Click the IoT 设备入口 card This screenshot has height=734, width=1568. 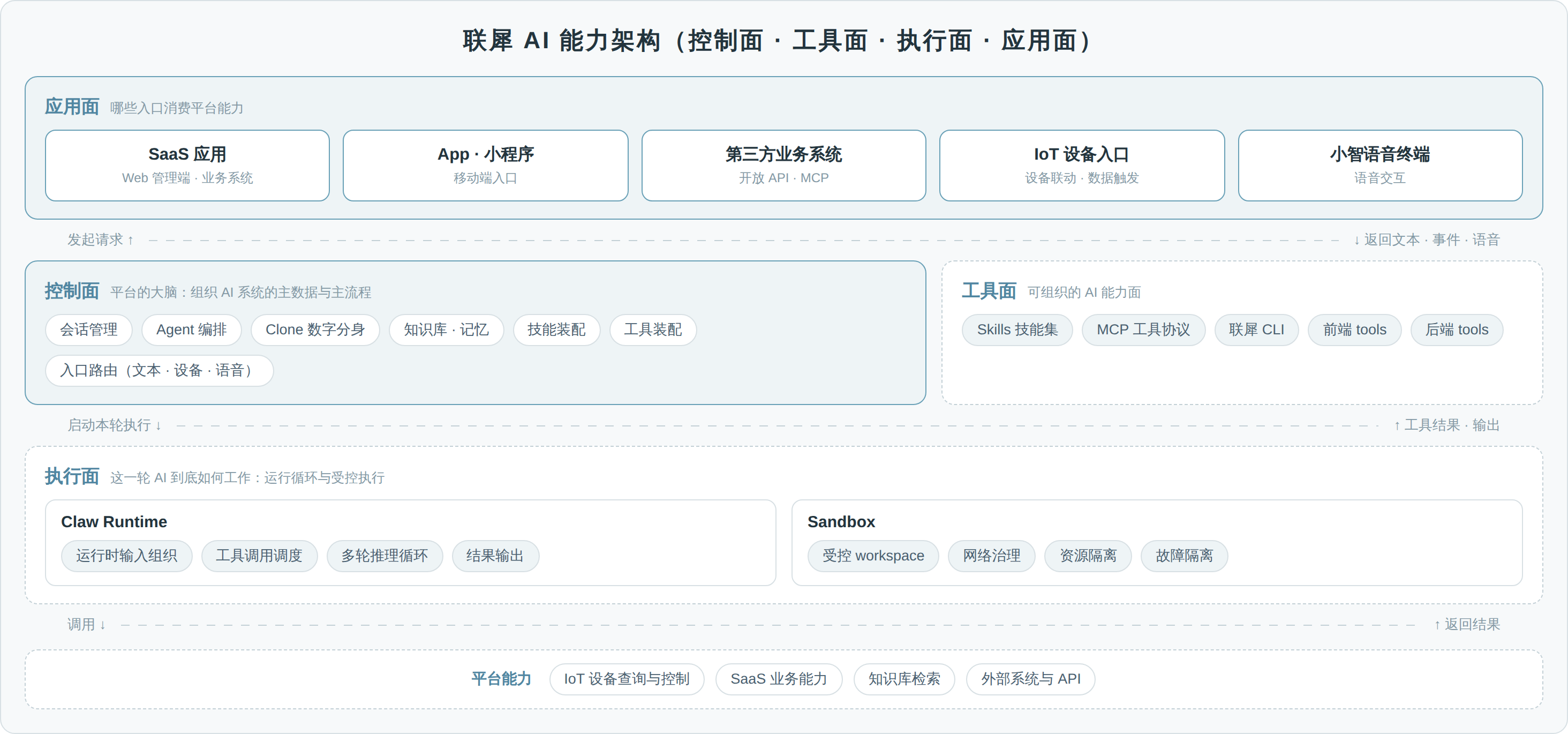[1082, 165]
